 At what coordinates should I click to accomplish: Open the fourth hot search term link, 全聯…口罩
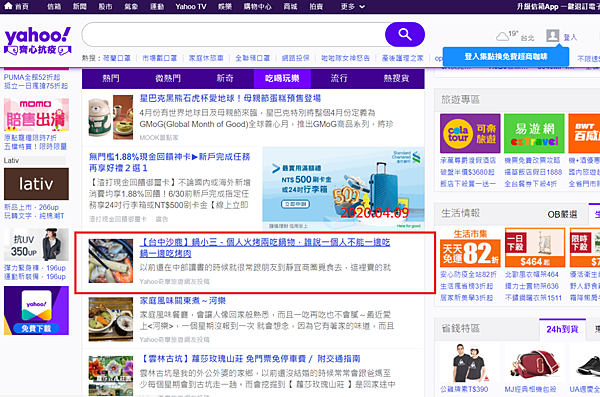[x=252, y=58]
